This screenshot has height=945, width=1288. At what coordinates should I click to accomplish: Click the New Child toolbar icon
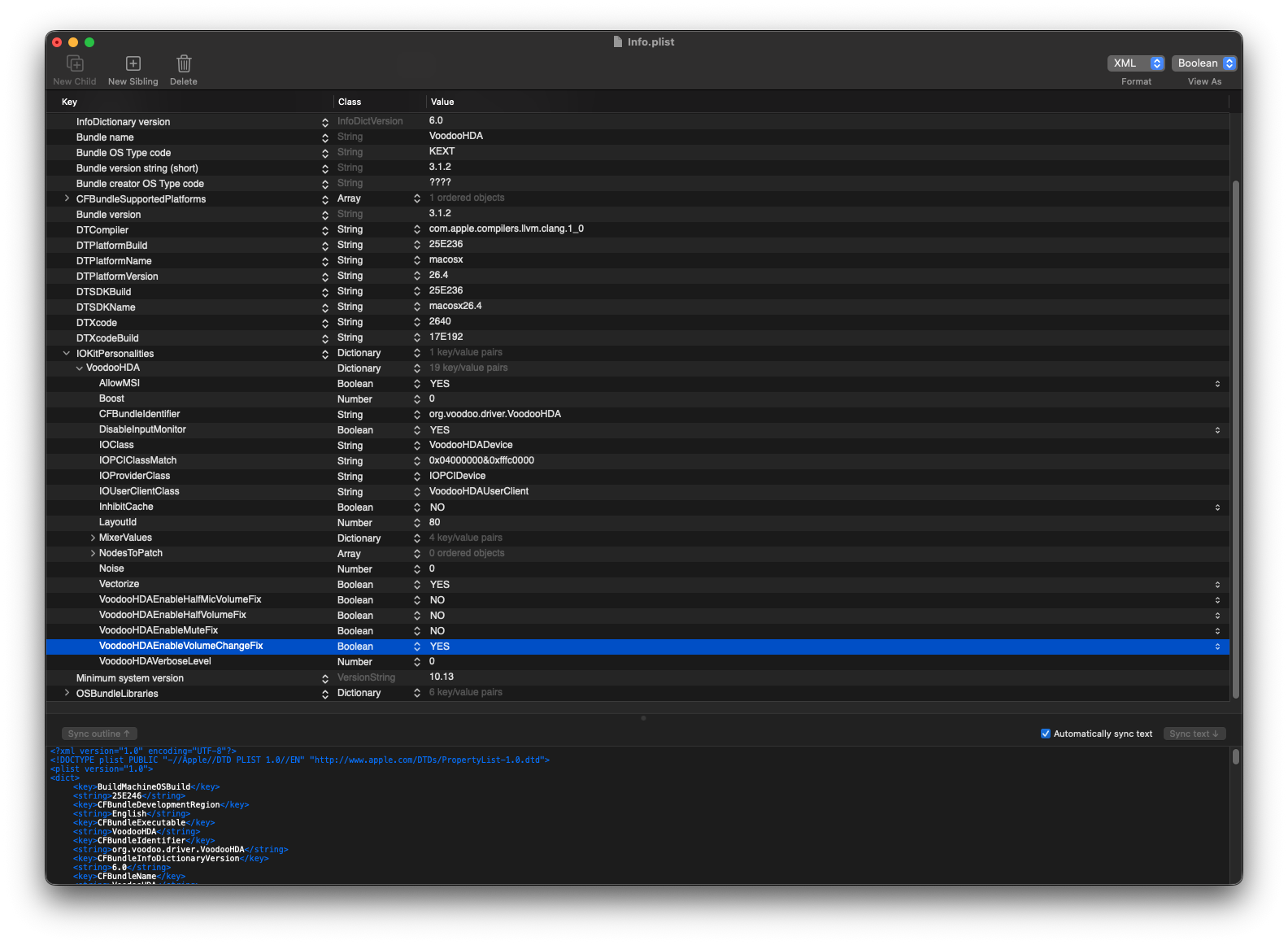tap(75, 64)
